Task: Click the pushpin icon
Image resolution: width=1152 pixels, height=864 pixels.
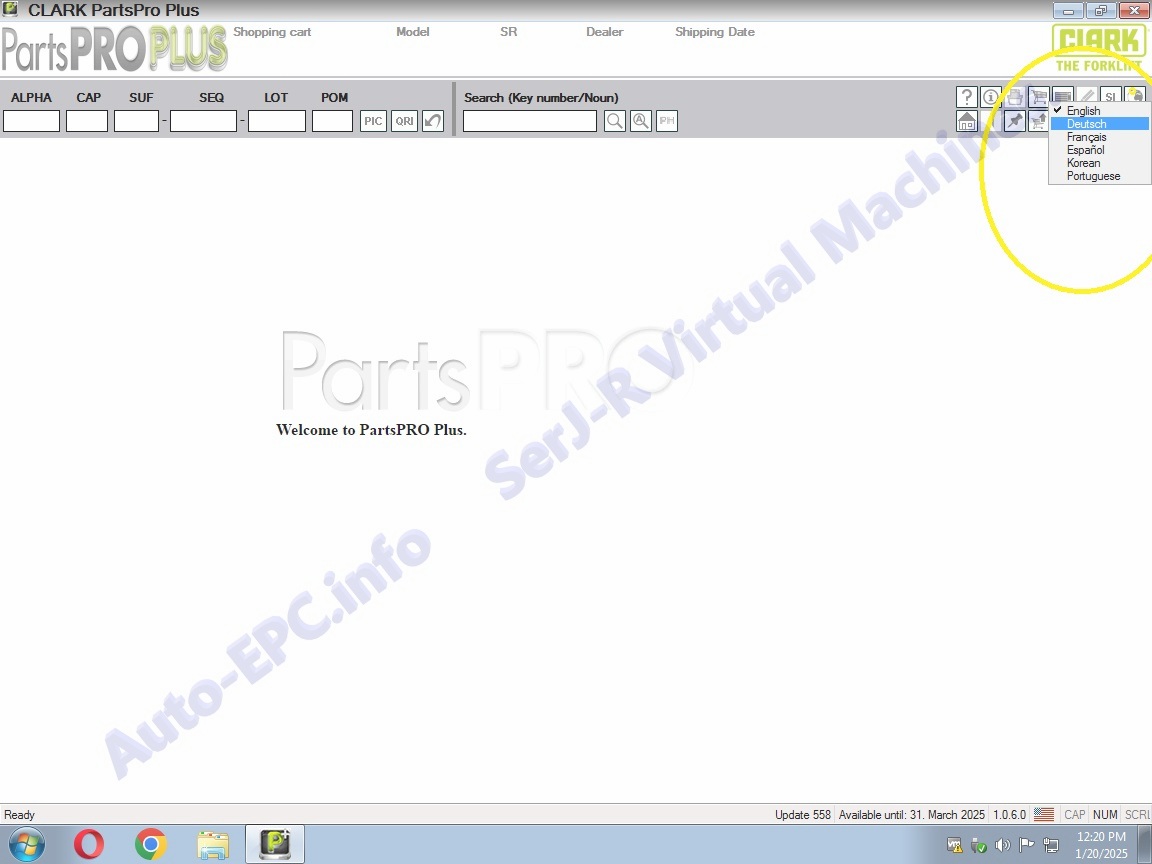Action: (x=1015, y=121)
